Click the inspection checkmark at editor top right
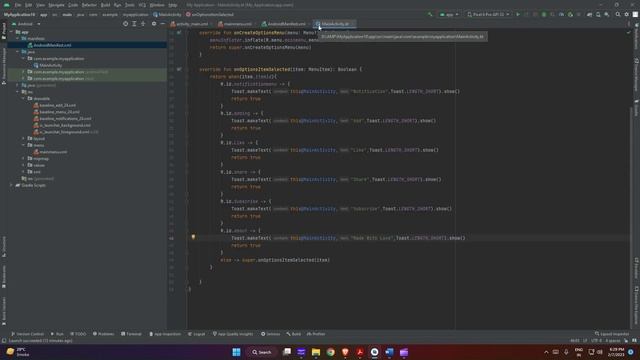 [628, 32]
